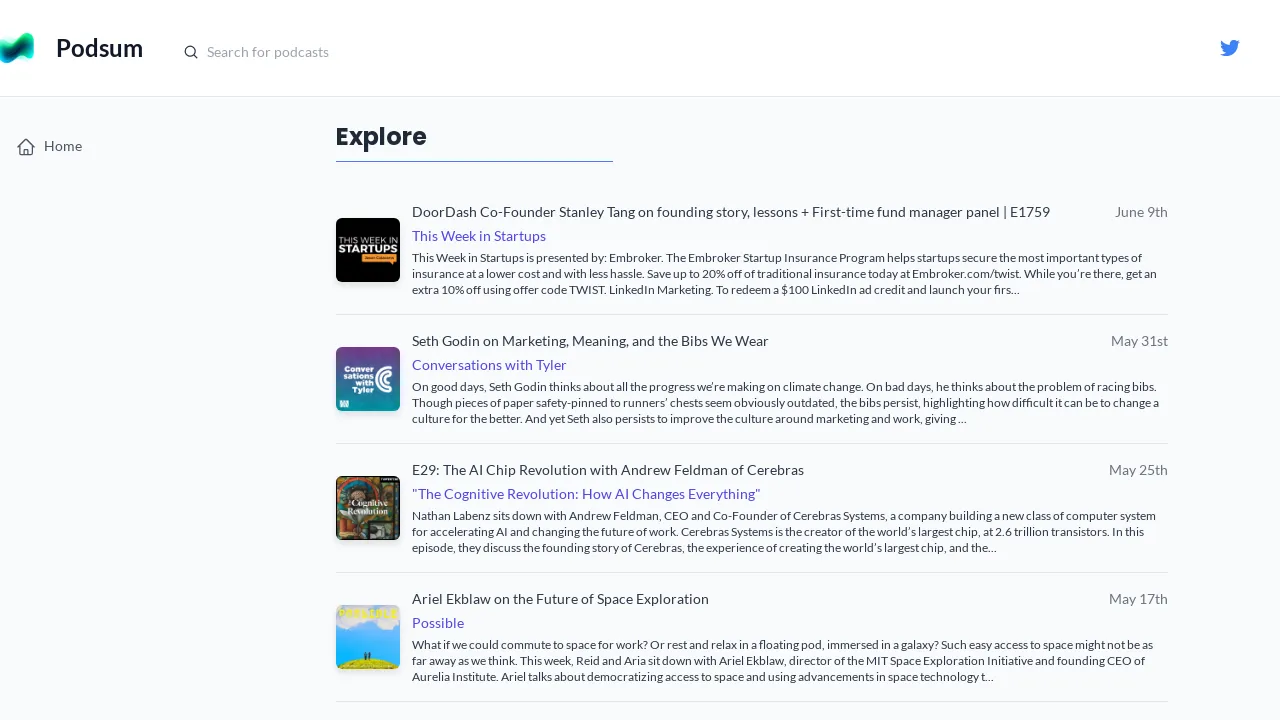Click the June 9th date
The image size is (1280, 720).
[x=1141, y=212]
